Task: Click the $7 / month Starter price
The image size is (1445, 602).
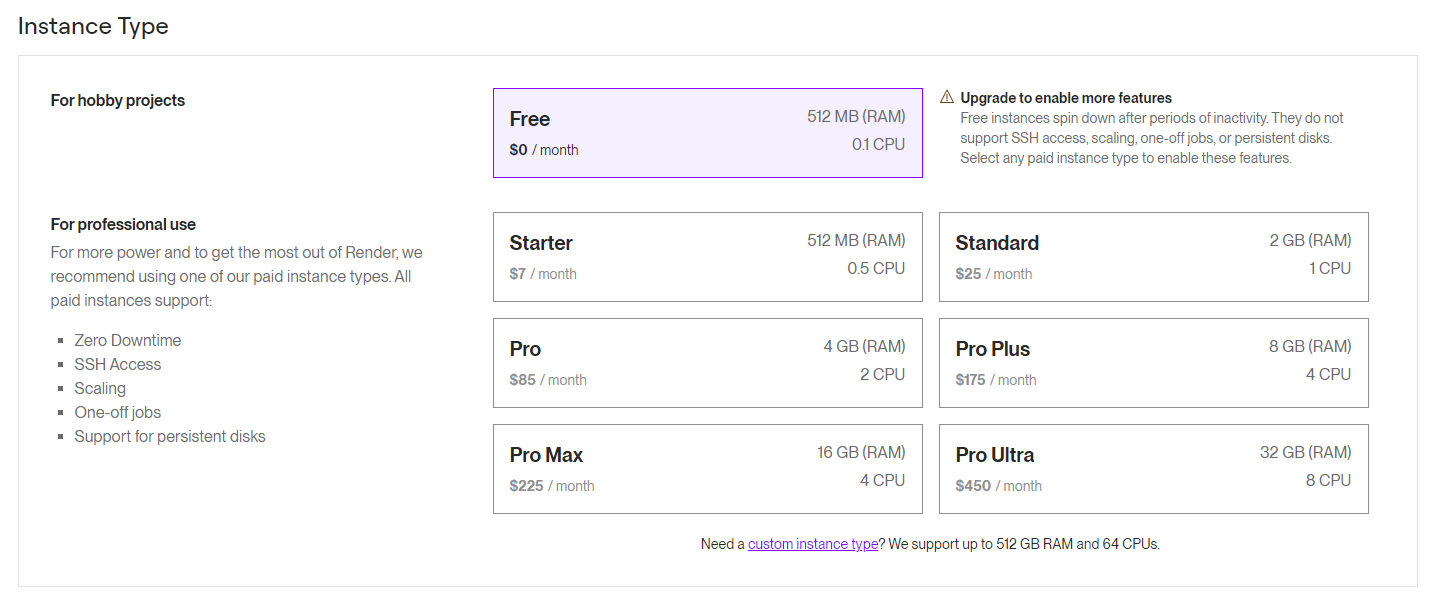Action: (x=543, y=274)
